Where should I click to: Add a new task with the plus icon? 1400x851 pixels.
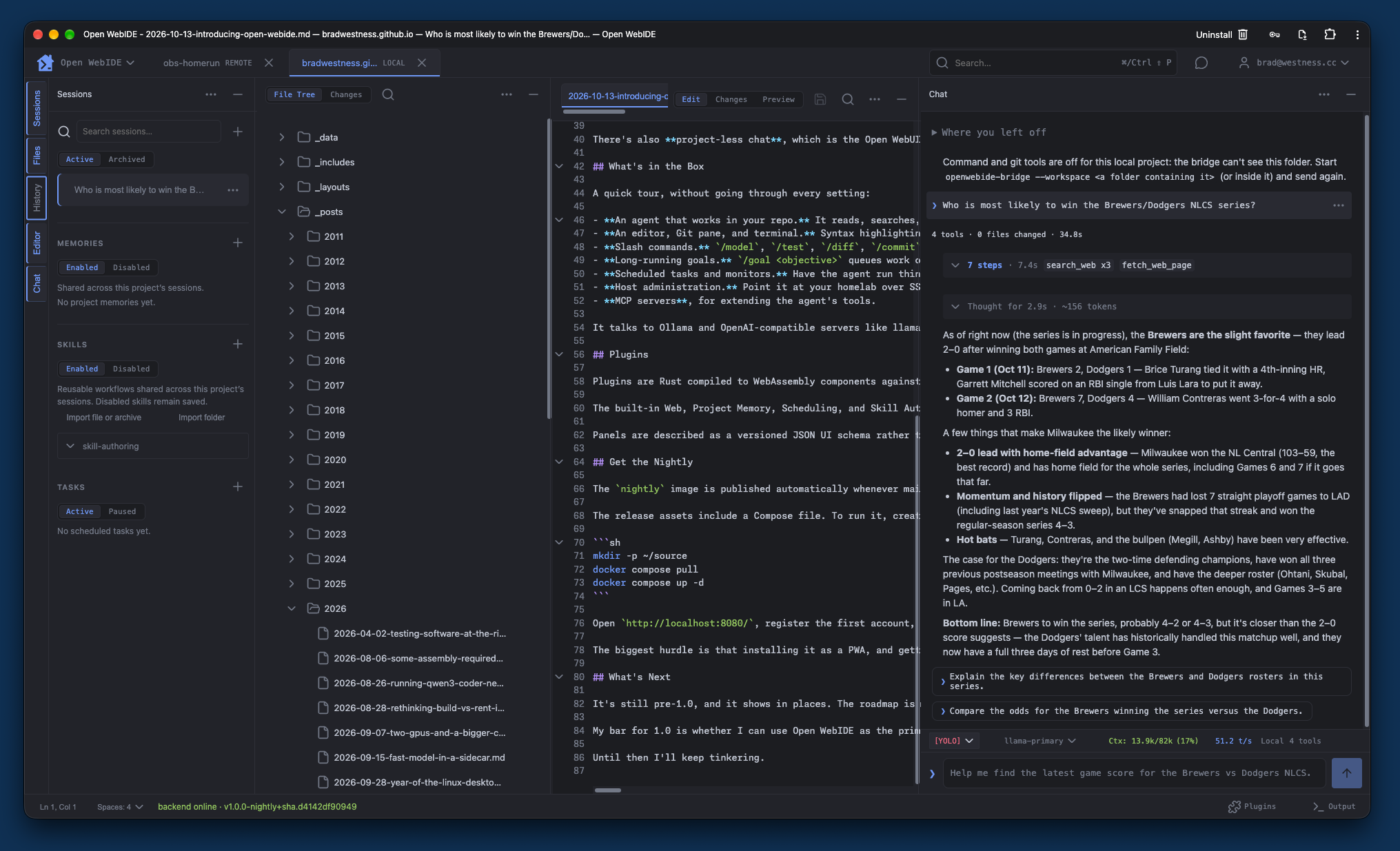(x=238, y=486)
